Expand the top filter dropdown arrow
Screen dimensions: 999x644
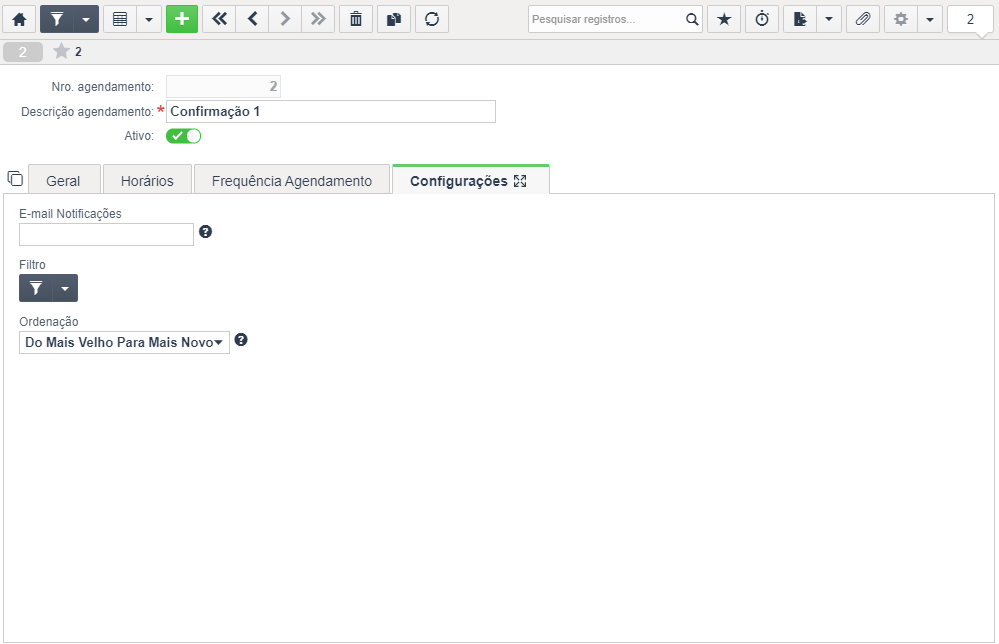[86, 19]
